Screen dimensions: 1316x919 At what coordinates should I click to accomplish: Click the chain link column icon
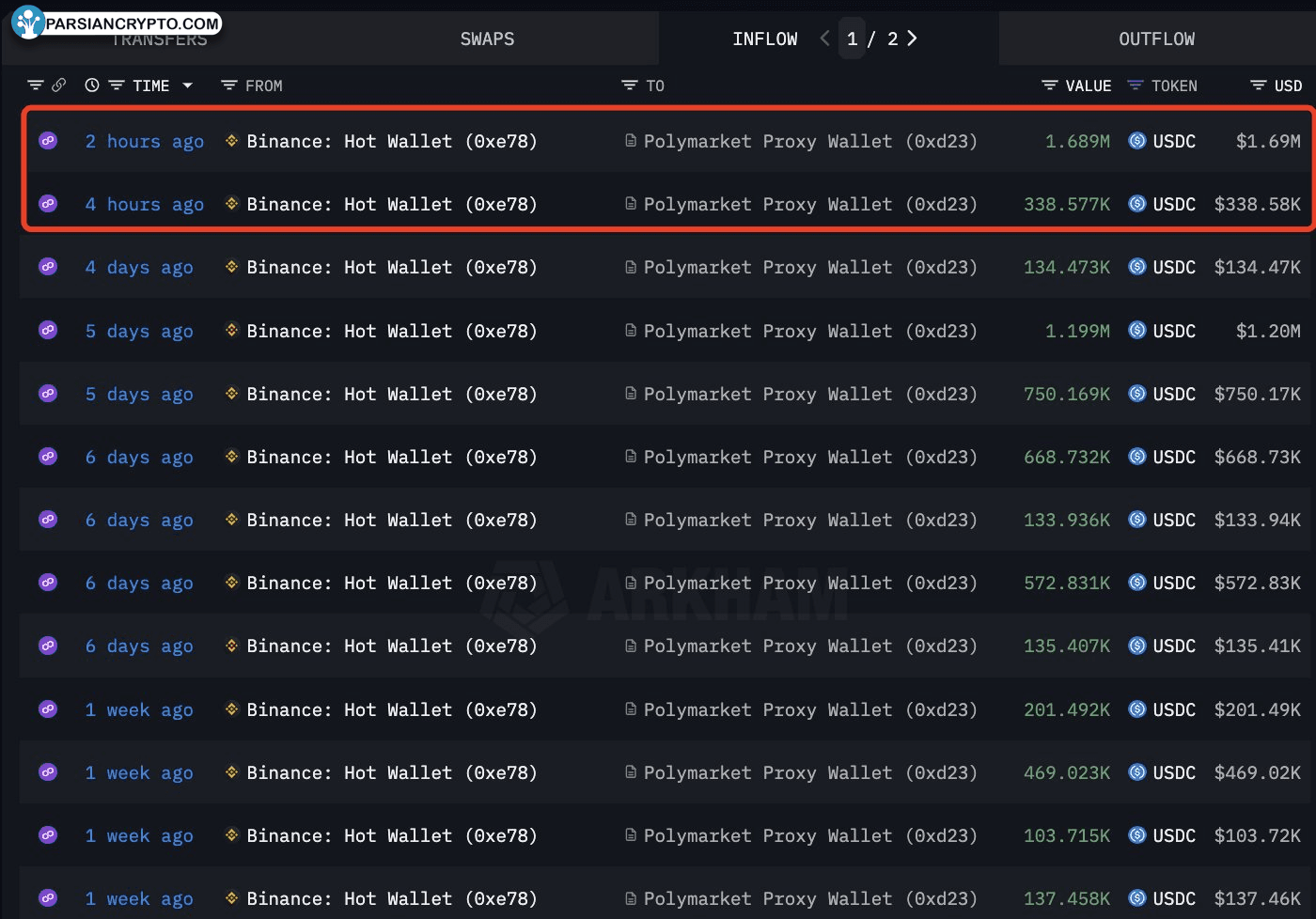(x=58, y=86)
